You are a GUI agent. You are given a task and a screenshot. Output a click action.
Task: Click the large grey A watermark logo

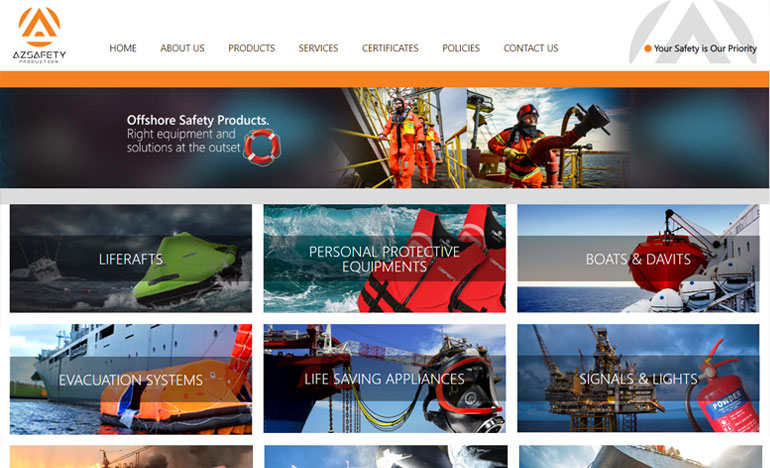(693, 32)
